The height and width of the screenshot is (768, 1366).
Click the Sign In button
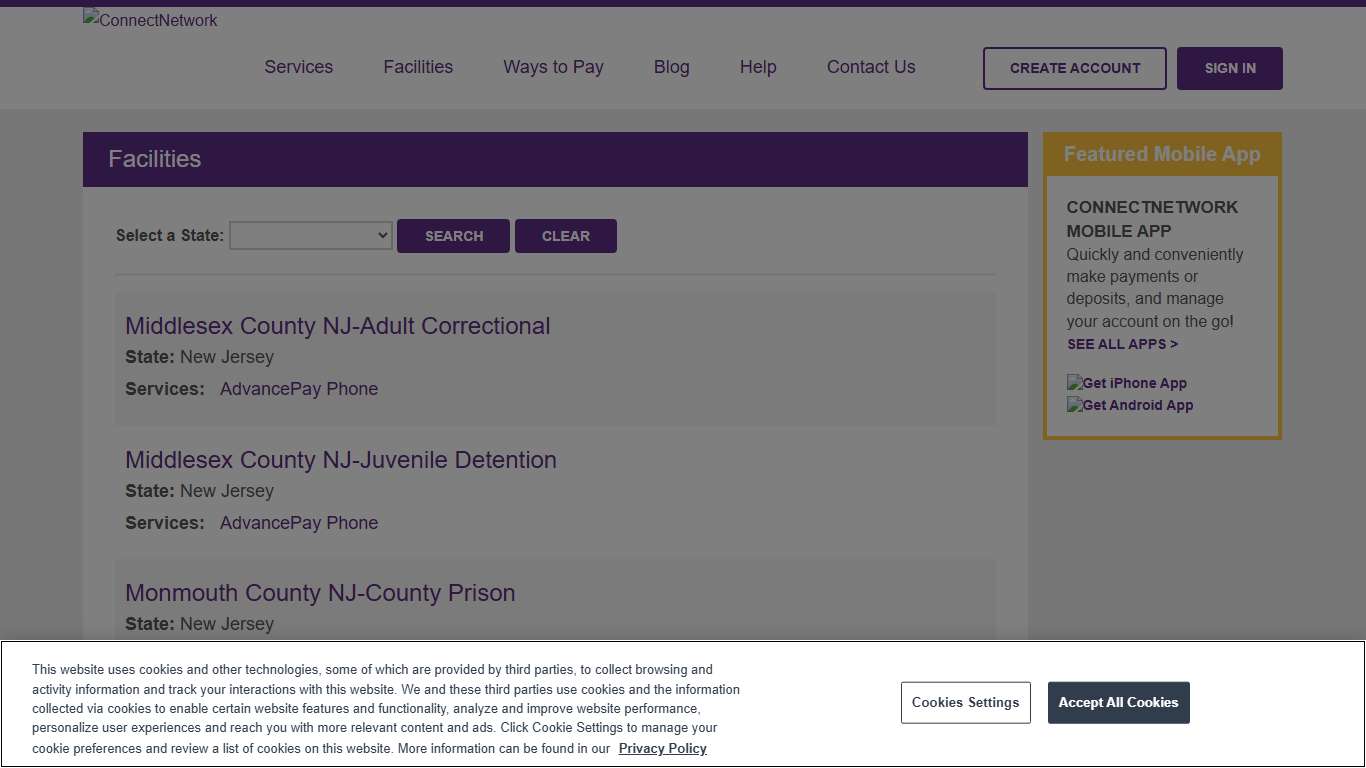click(1229, 68)
